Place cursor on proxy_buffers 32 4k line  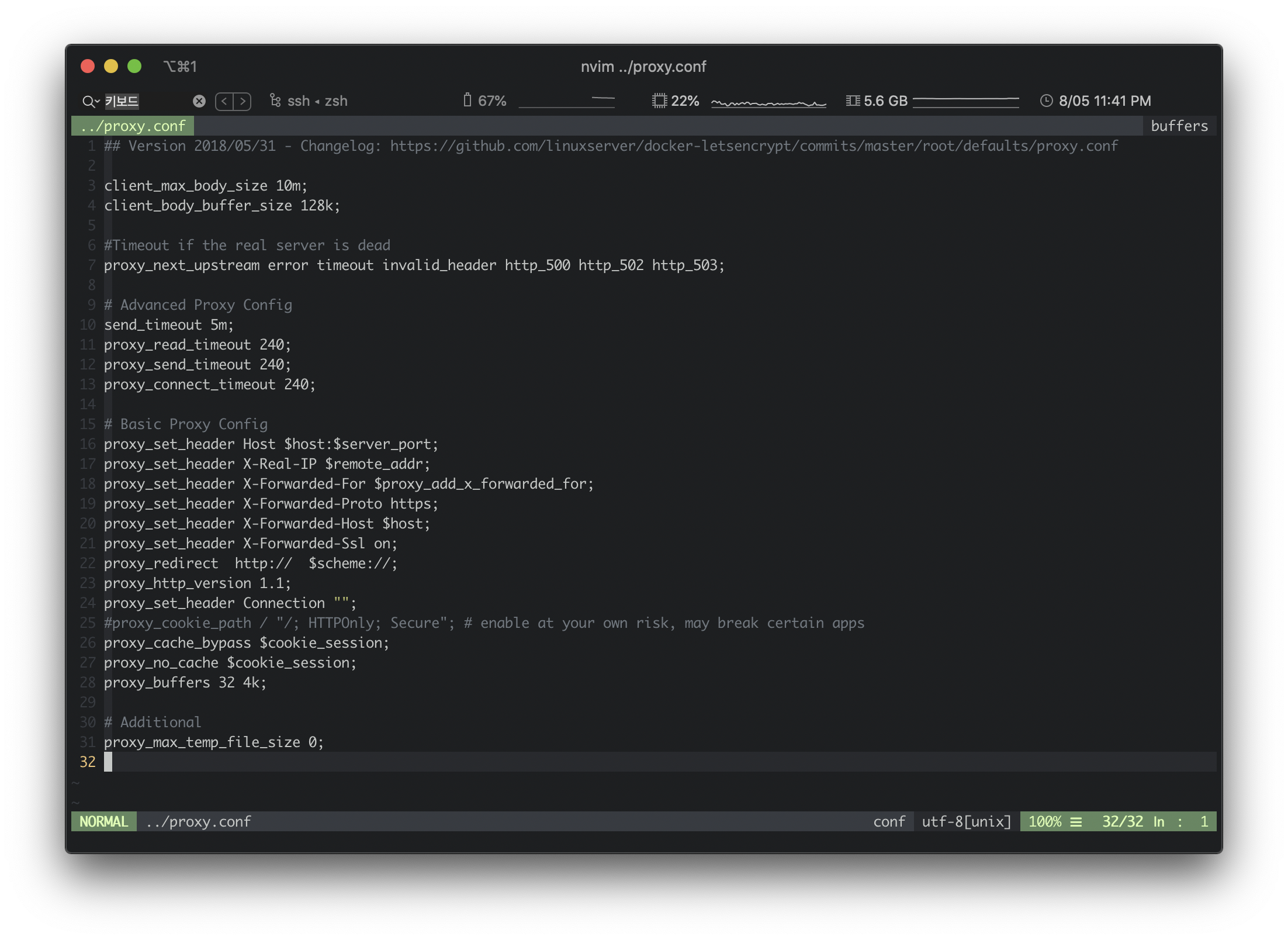185,682
